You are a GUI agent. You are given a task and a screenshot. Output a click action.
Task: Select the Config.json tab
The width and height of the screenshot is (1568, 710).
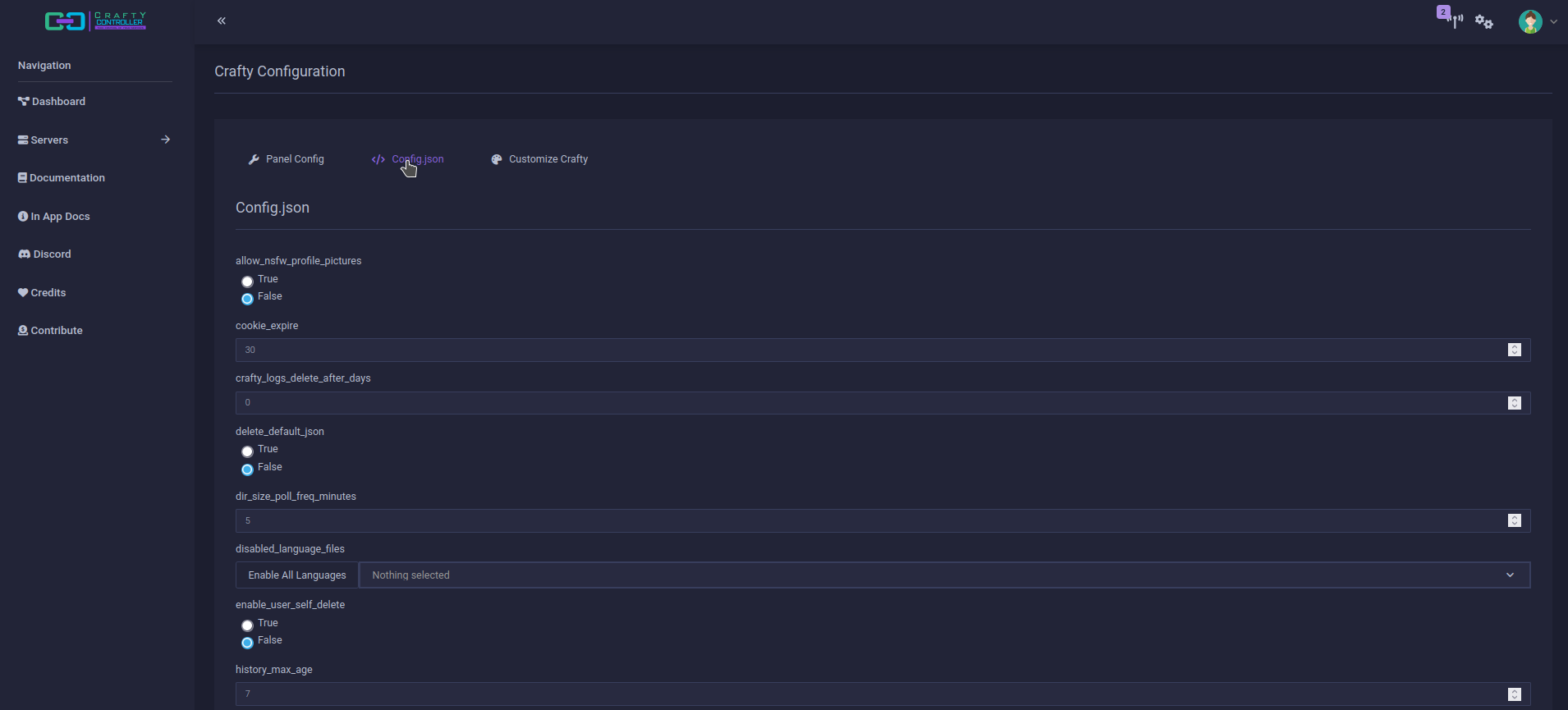[x=408, y=159]
